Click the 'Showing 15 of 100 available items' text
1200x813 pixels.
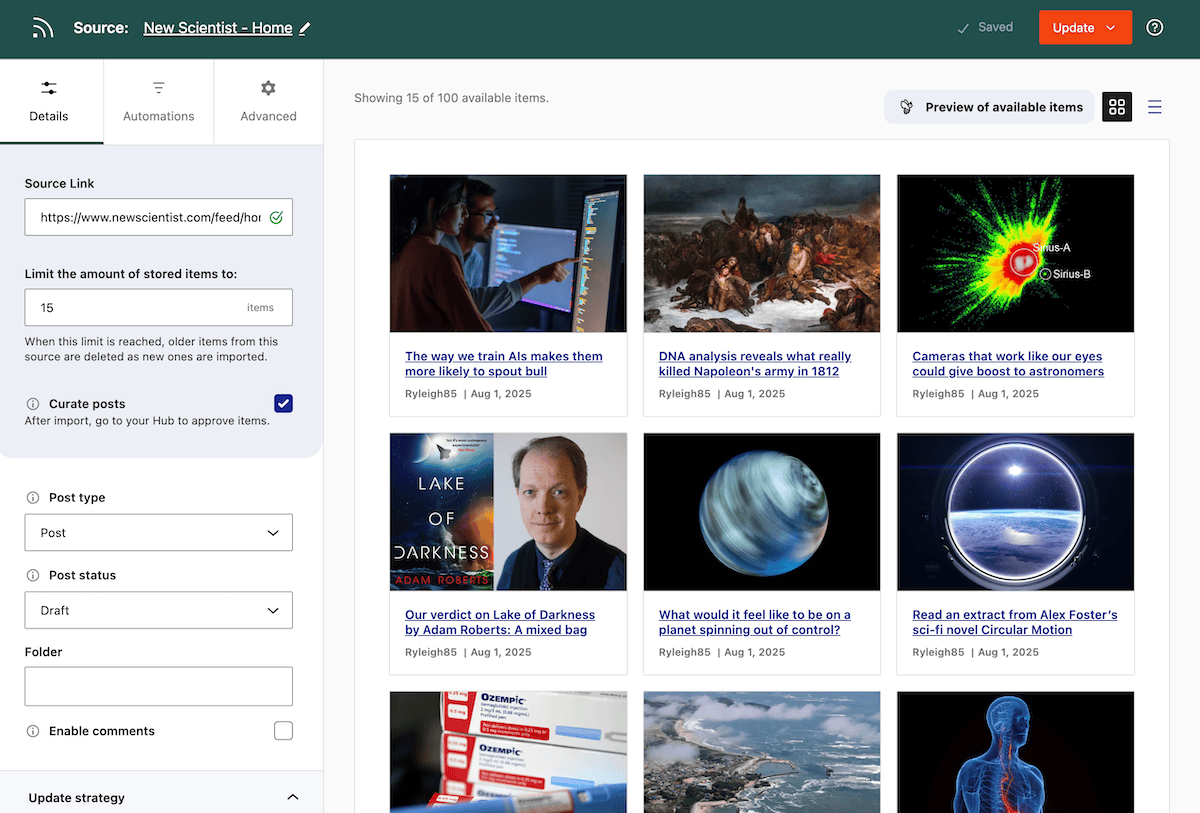coord(451,98)
